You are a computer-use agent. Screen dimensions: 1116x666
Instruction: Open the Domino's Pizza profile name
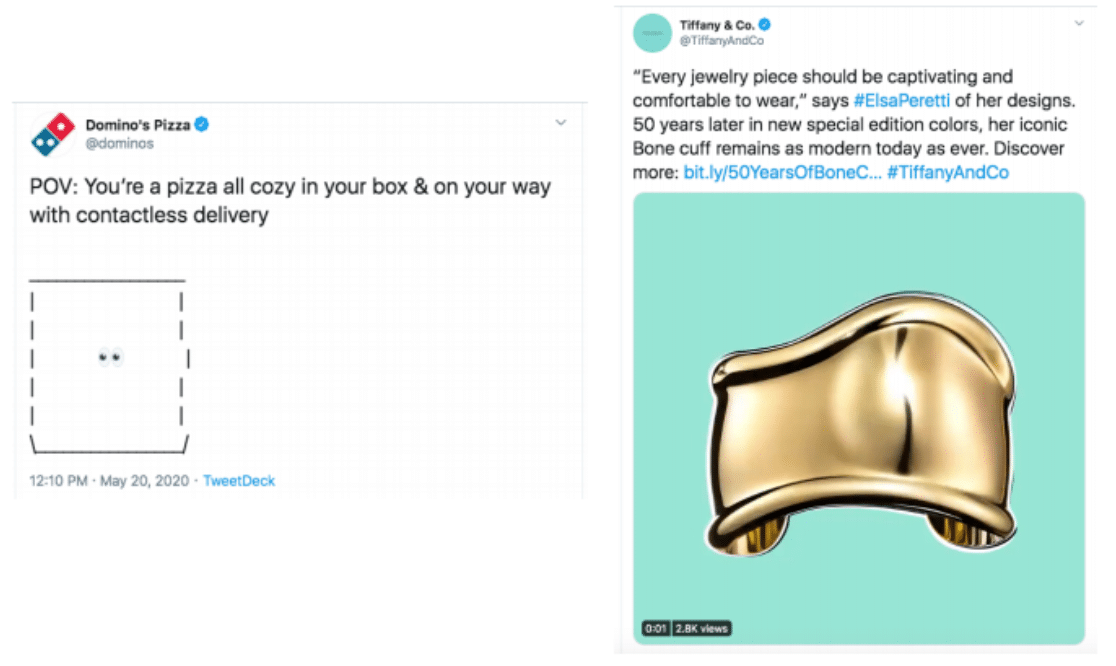point(138,125)
